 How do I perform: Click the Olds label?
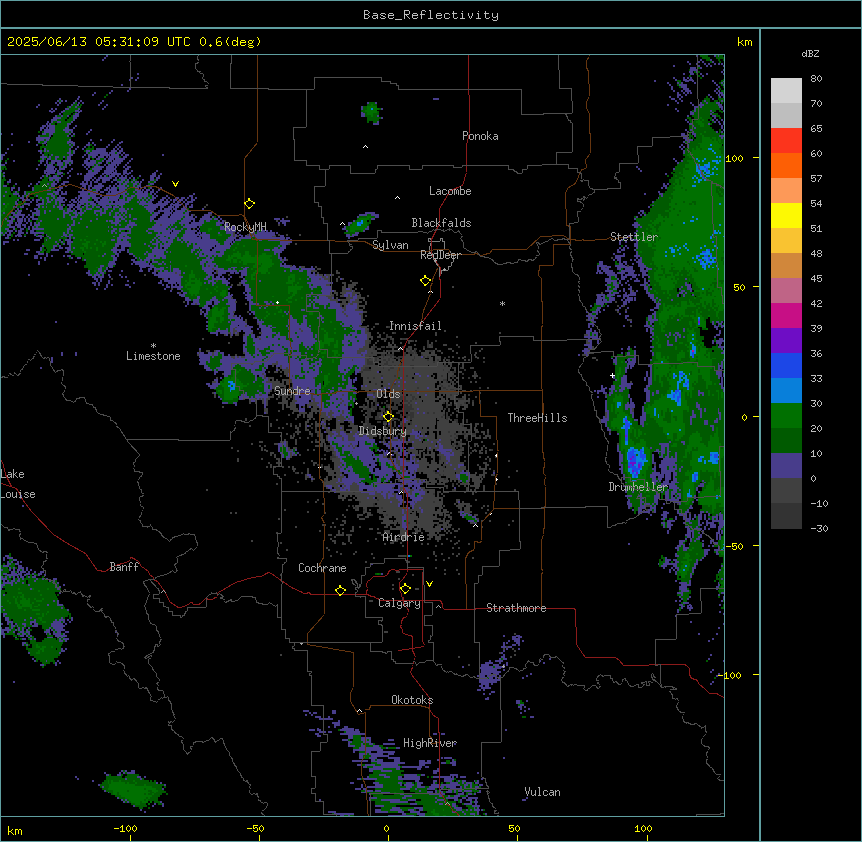[388, 394]
